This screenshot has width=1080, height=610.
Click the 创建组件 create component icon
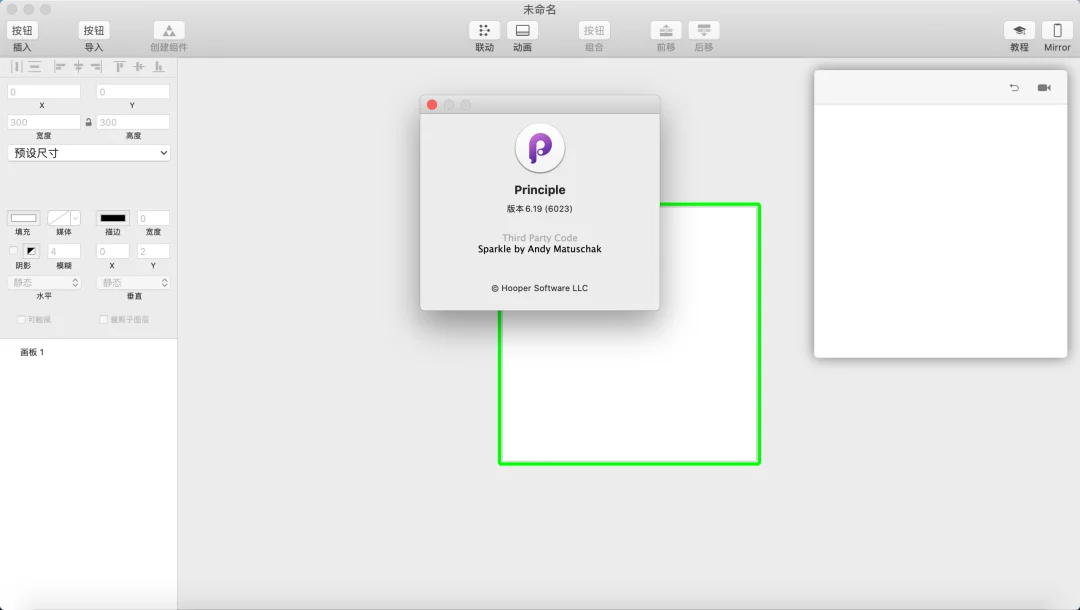(x=169, y=30)
